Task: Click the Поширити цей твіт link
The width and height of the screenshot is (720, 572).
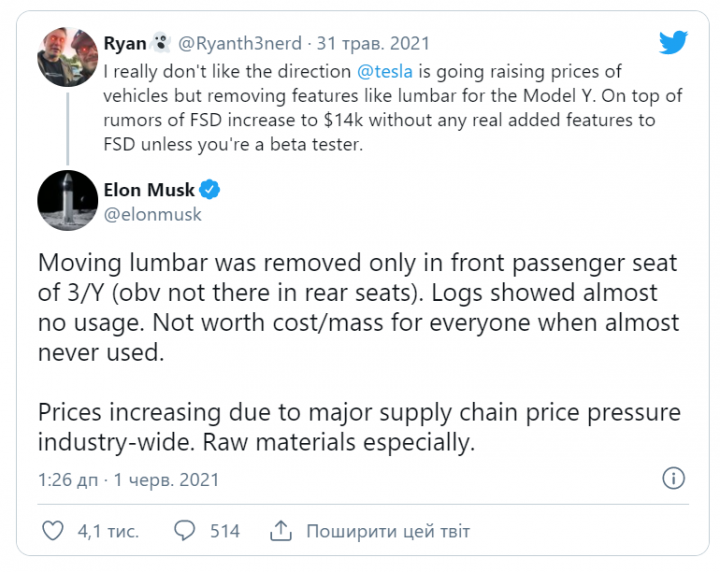Action: [x=387, y=531]
